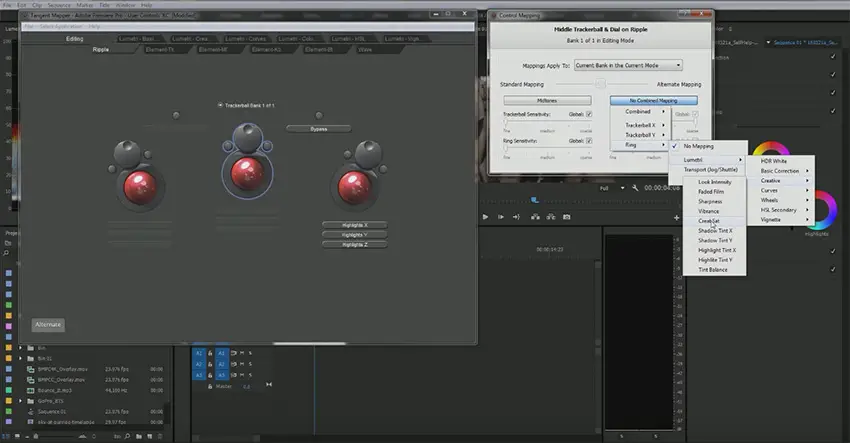850x443 pixels.
Task: Click the Program Monitor timecode display
Action: [661, 188]
